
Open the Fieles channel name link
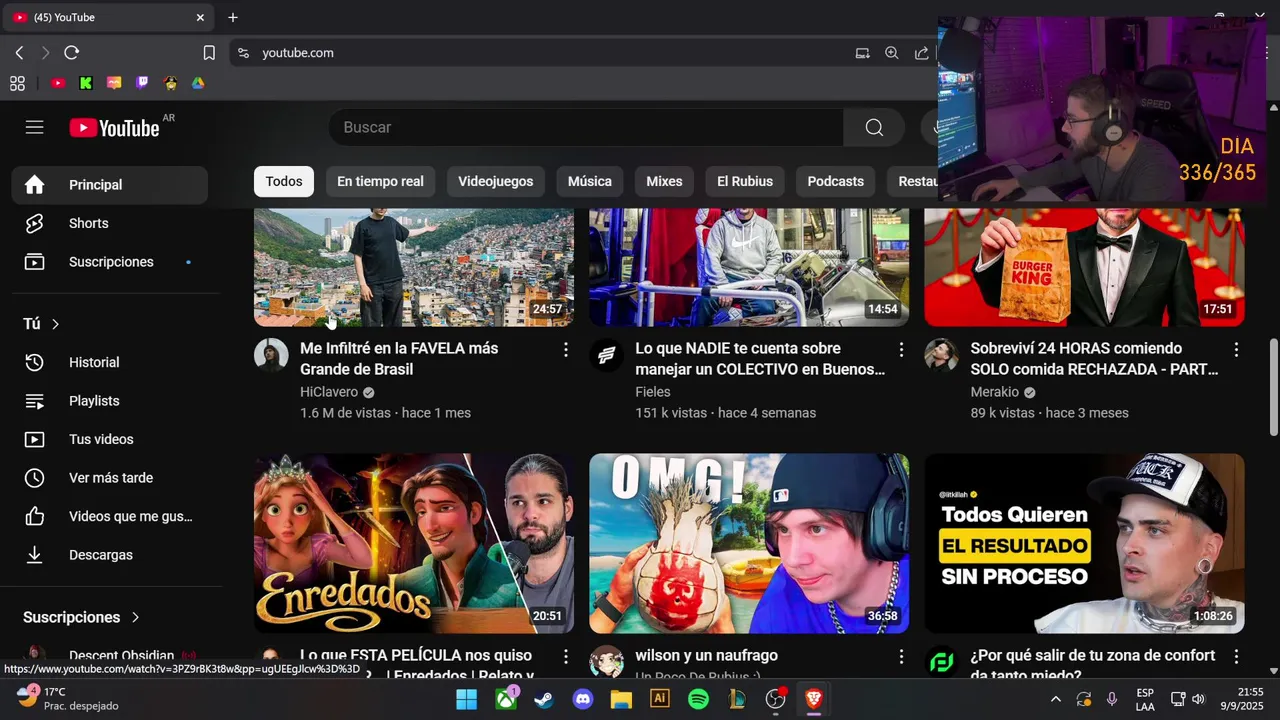pos(653,392)
